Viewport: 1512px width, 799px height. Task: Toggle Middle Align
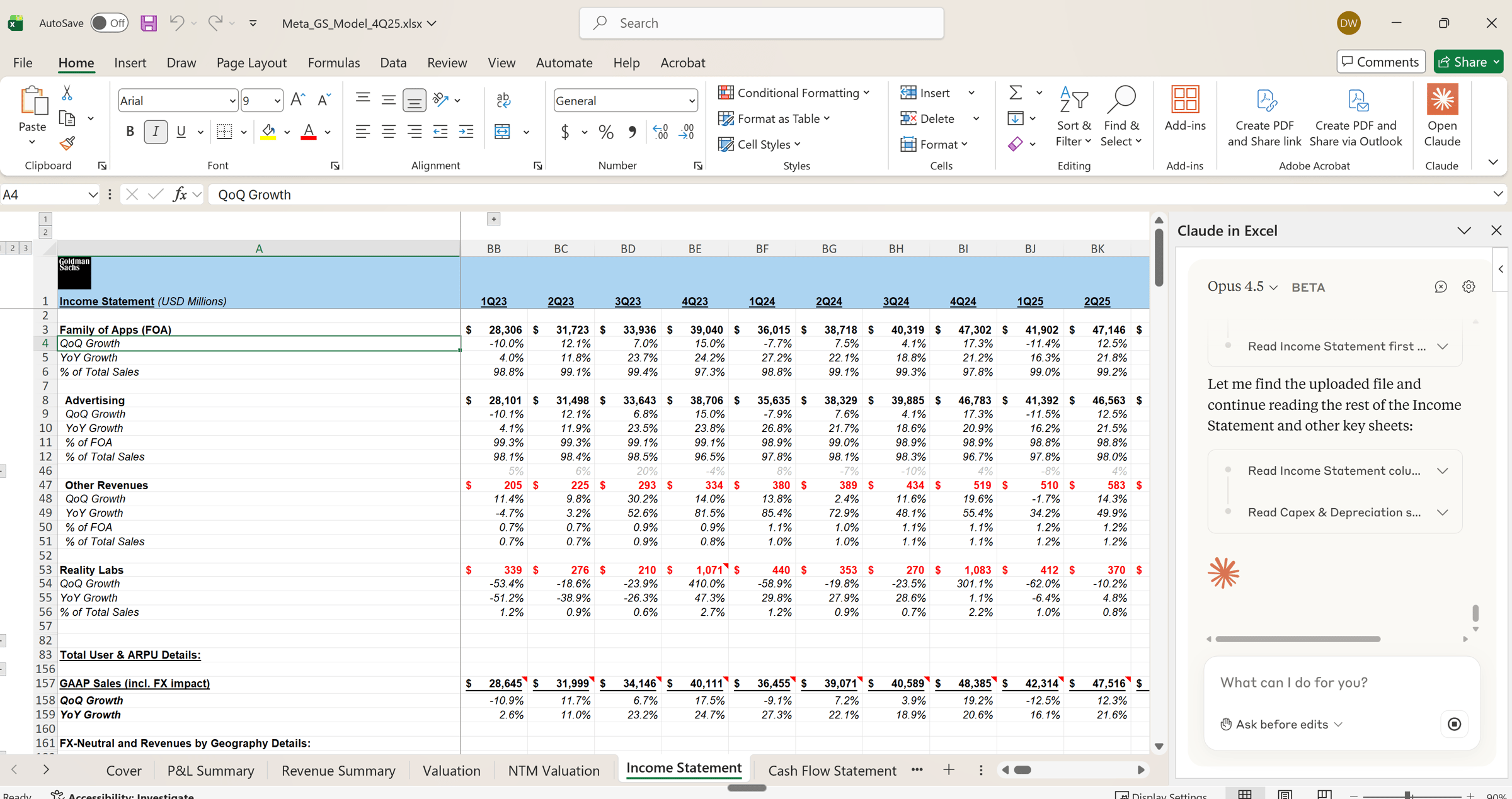tap(389, 100)
